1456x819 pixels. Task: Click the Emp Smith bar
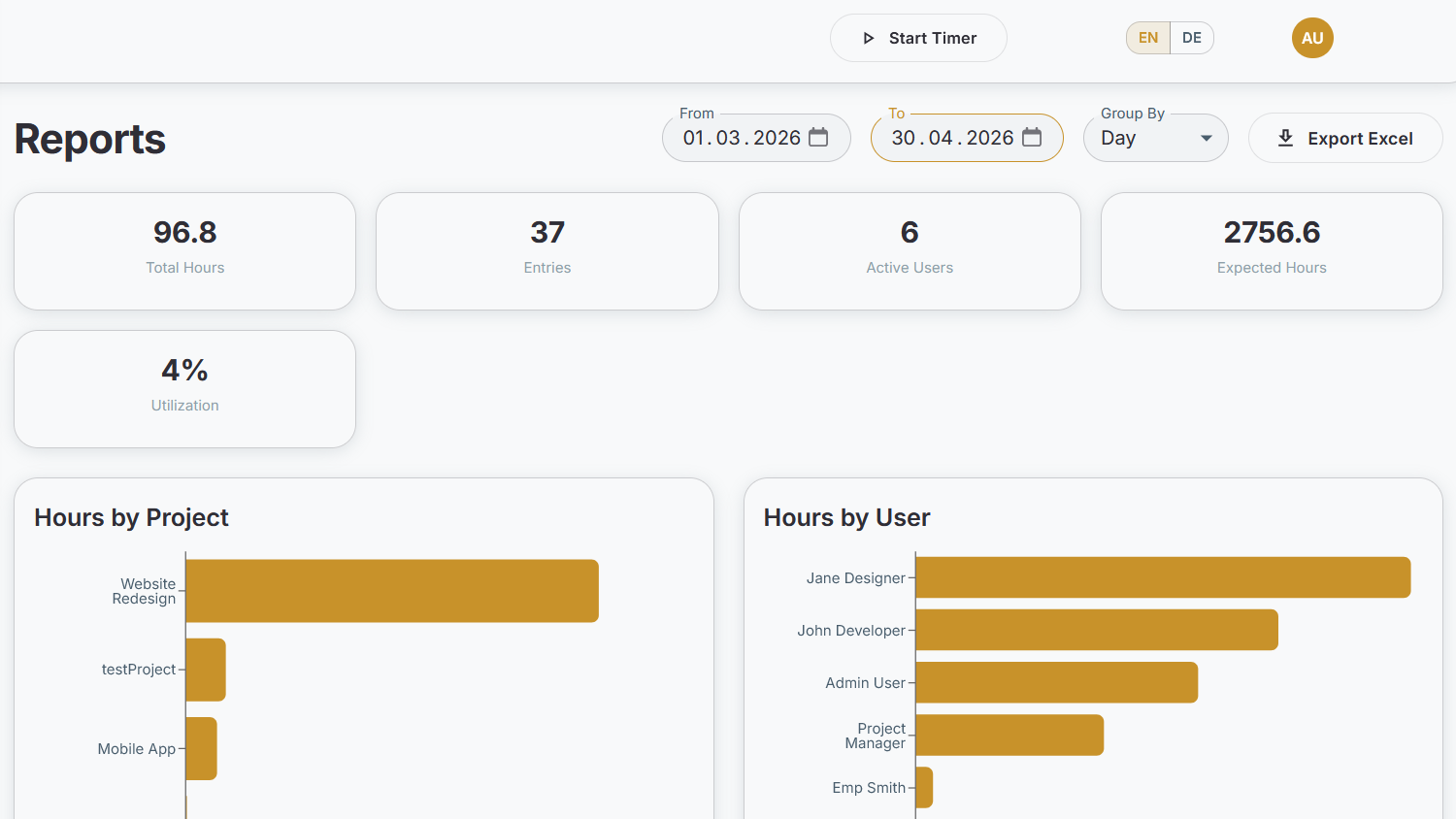[x=924, y=788]
